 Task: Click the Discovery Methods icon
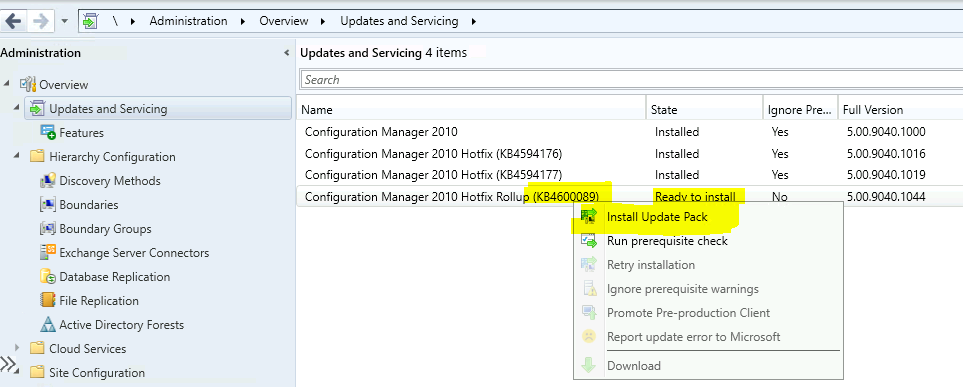click(x=48, y=181)
